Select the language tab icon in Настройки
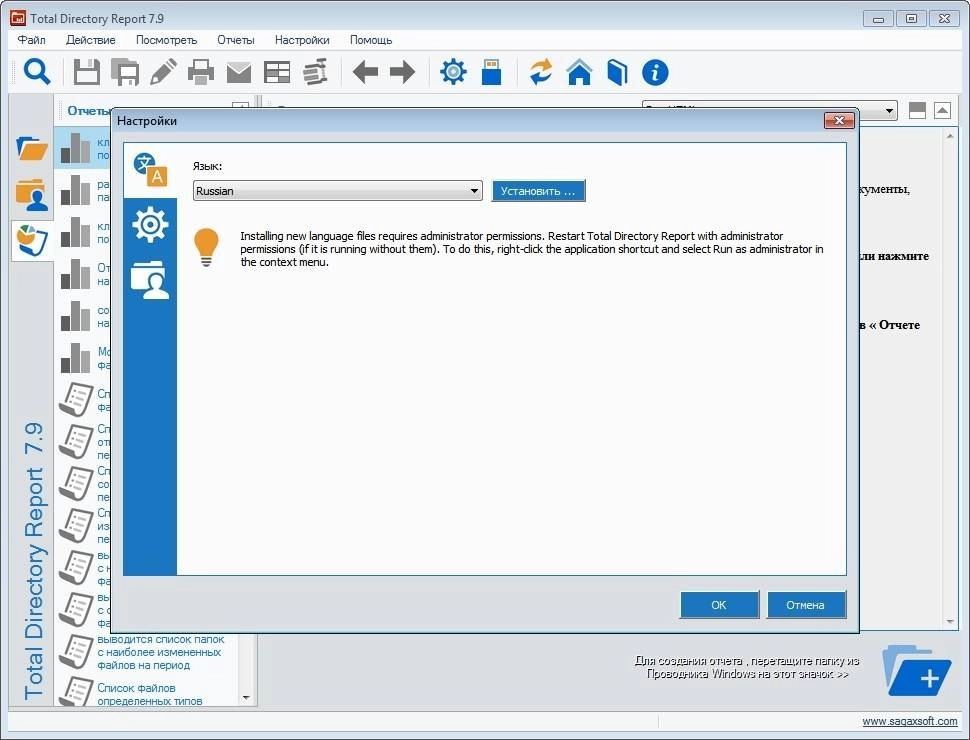 [x=150, y=170]
